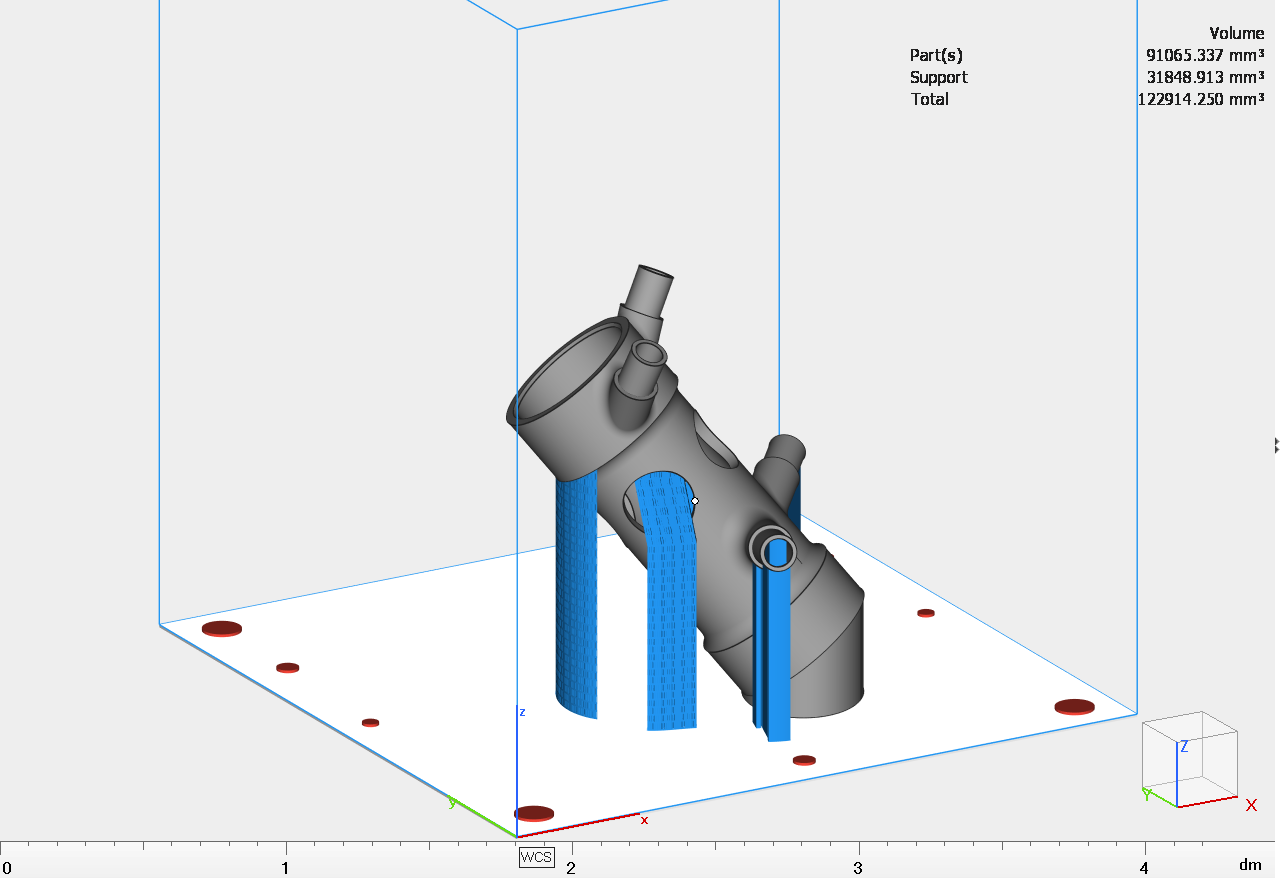Image resolution: width=1280 pixels, height=878 pixels.
Task: Select the curved blue support on the left
Action: 577,600
